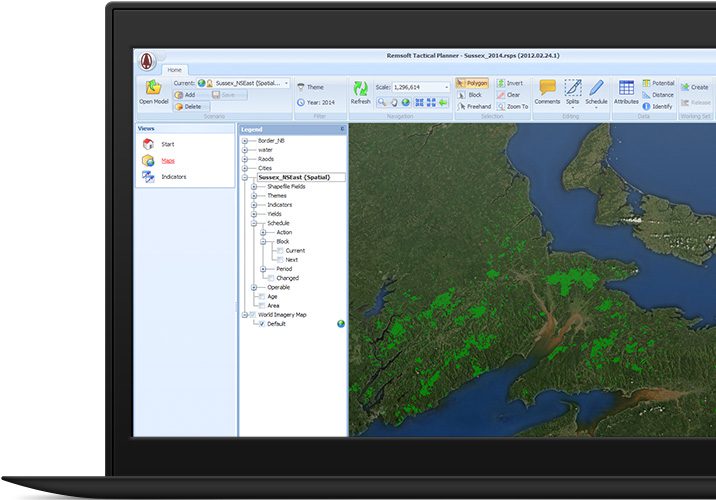This screenshot has height=500, width=716.
Task: Open the Comments tool
Action: pos(547,88)
